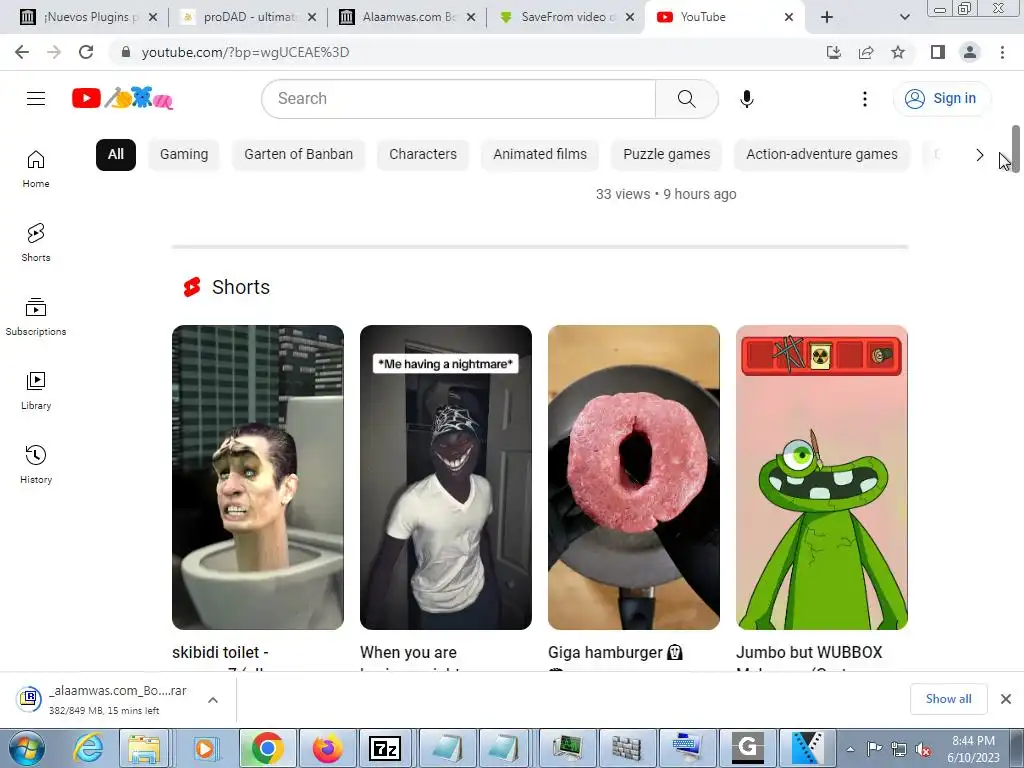Open skibidi toilet short thumbnail
Viewport: 1024px width, 768px height.
258,477
